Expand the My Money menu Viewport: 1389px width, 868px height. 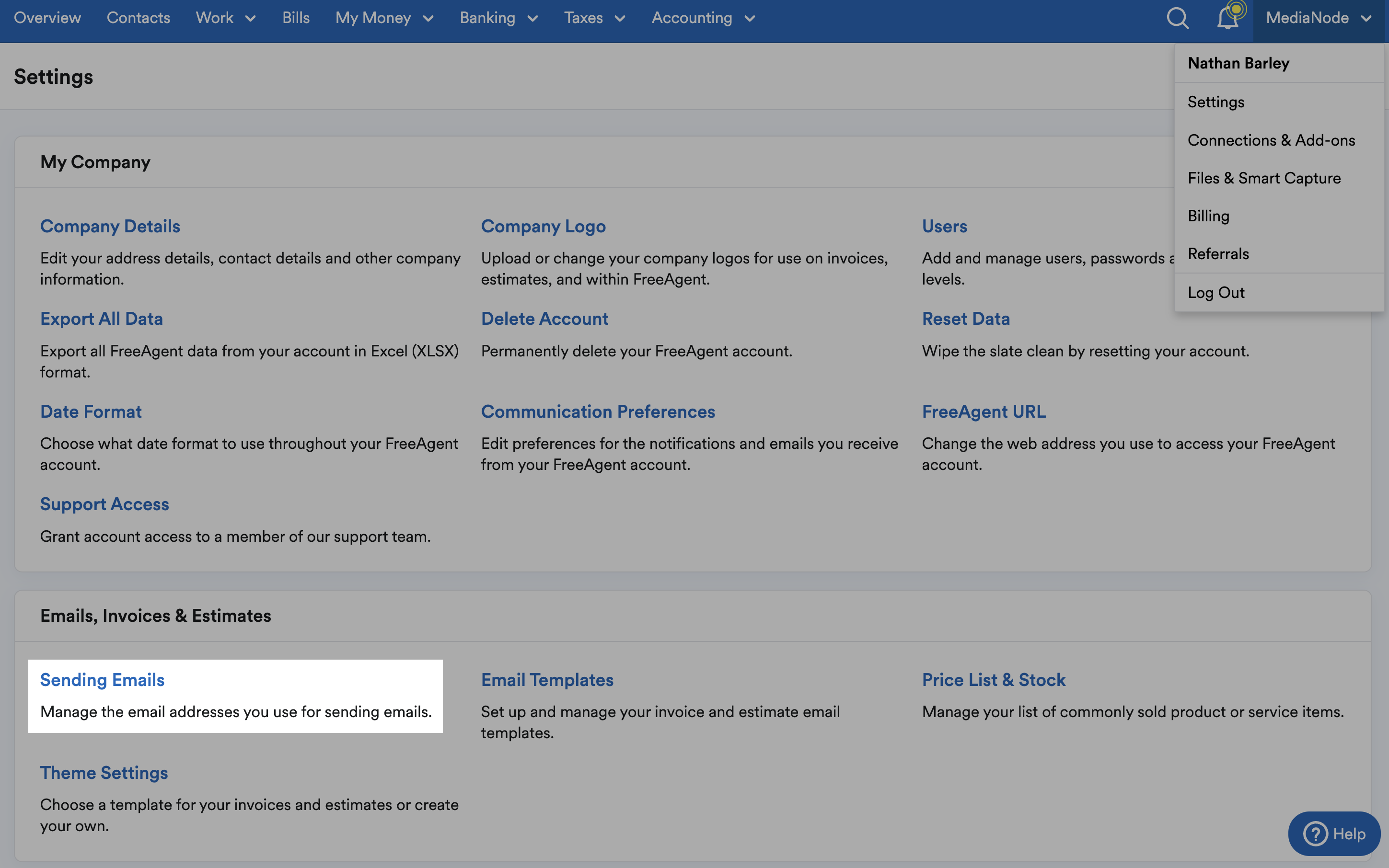(x=384, y=18)
